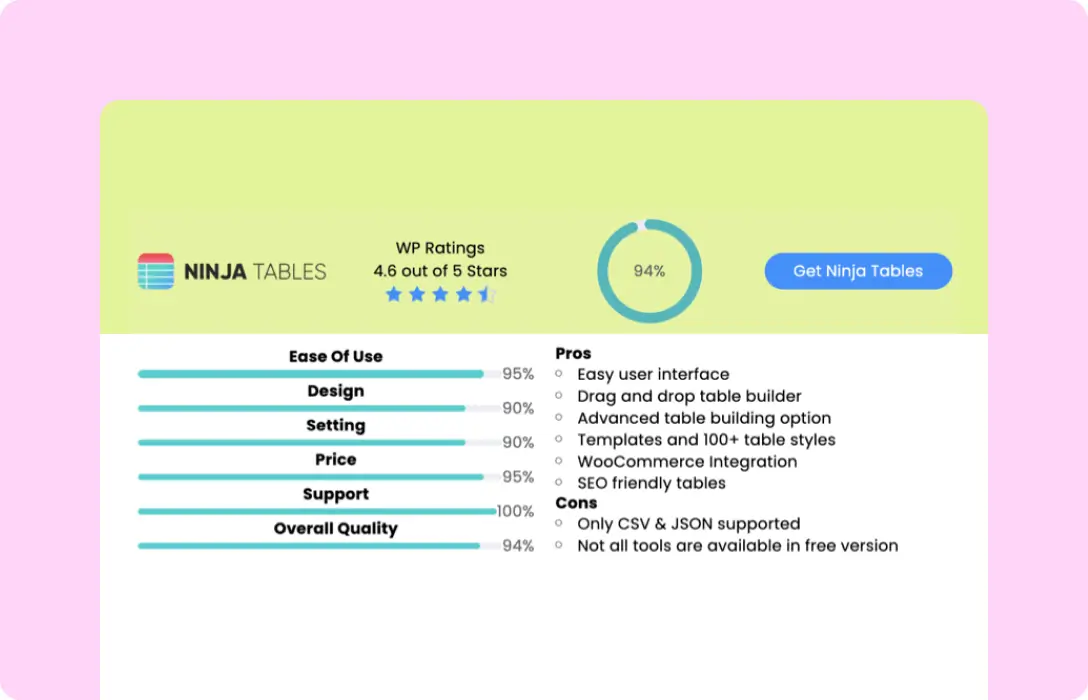Screen dimensions: 1088x700
Task: Select the Only CSV & JSON supported bullet
Action: (688, 524)
